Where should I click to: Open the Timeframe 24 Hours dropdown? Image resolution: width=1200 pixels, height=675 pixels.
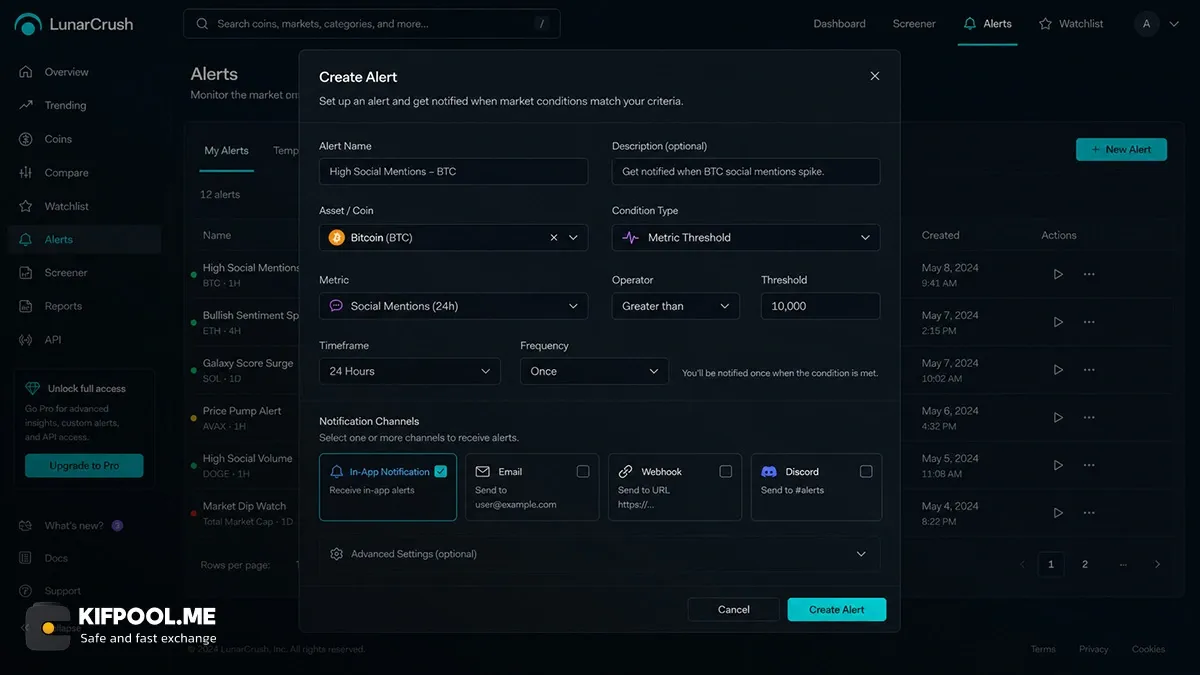coord(410,371)
